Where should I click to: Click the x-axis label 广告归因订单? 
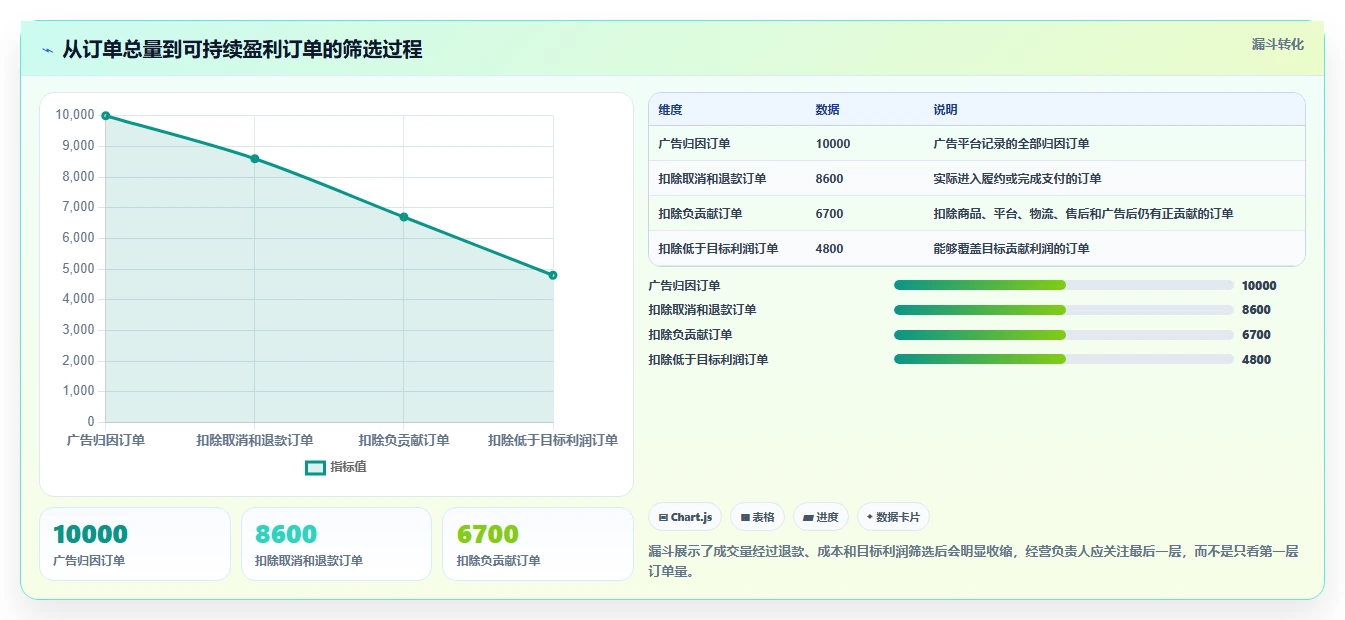(x=106, y=440)
